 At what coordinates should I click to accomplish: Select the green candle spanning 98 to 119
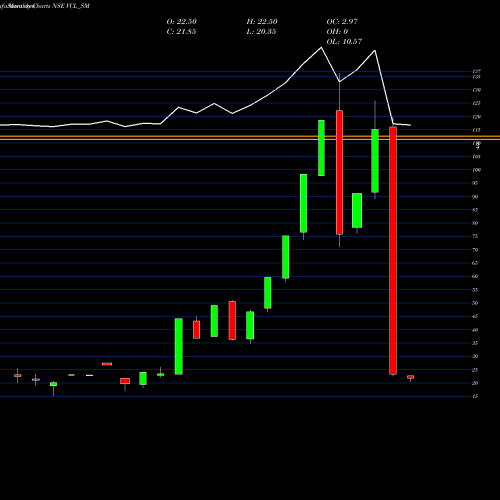coord(321,148)
